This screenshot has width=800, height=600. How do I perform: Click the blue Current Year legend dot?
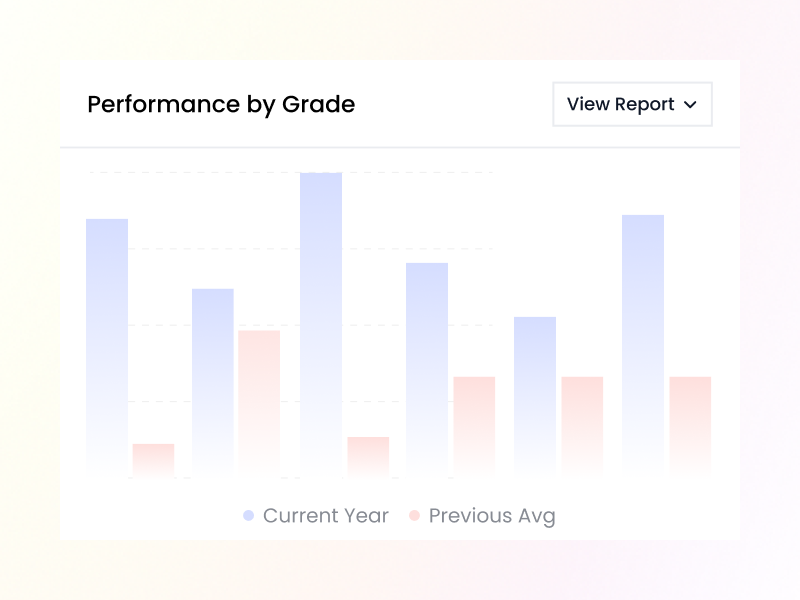(x=248, y=516)
